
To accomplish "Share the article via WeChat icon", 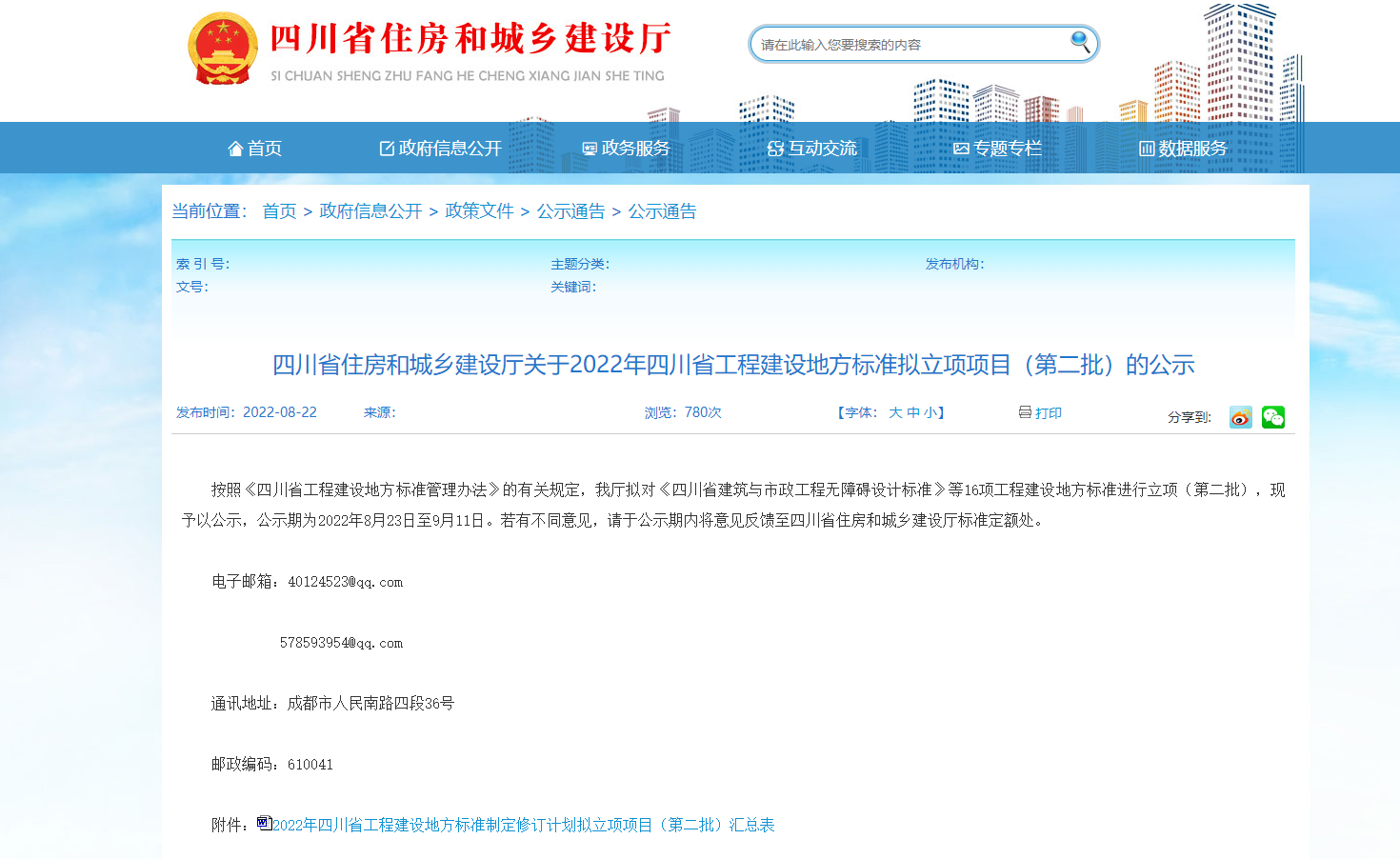I will coord(1273,417).
